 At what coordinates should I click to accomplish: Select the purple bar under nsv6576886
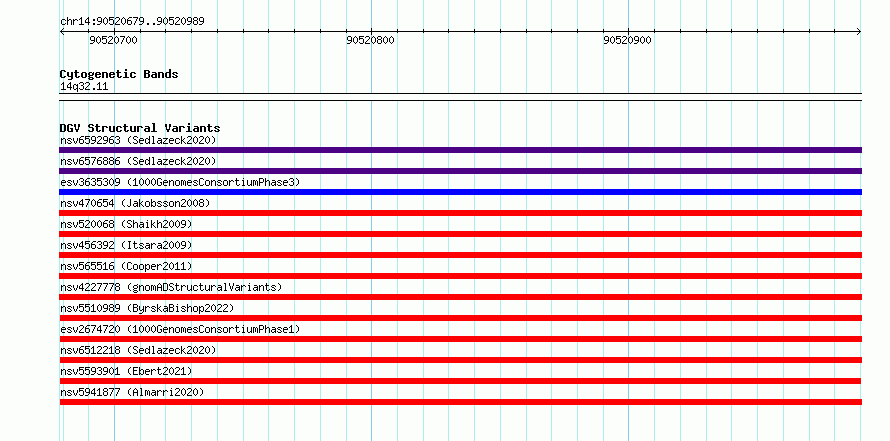(460, 171)
